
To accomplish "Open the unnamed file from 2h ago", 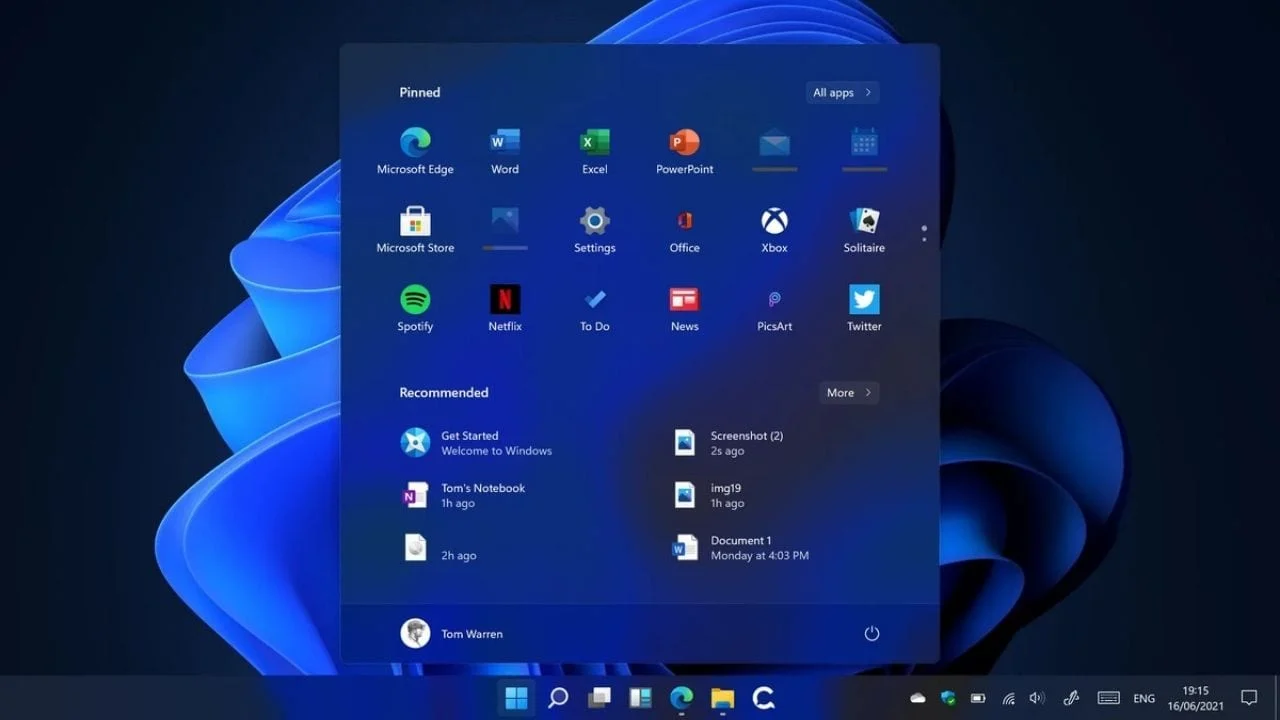I will tap(438, 547).
